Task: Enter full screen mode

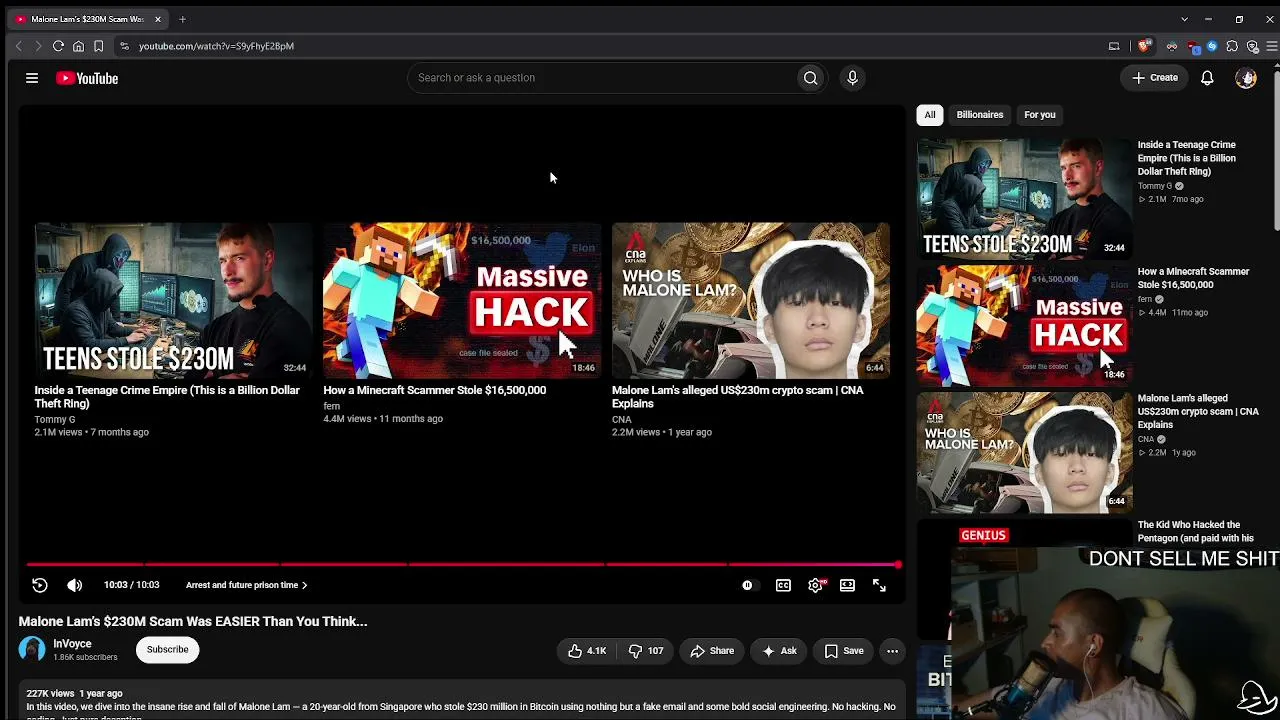Action: click(x=879, y=585)
